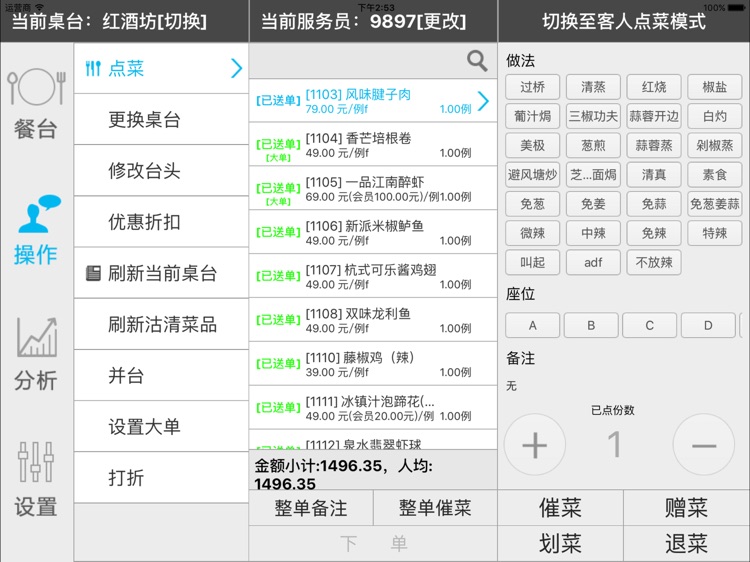Switch table via 红酒坊[切换] header
750x562 pixels.
point(154,22)
